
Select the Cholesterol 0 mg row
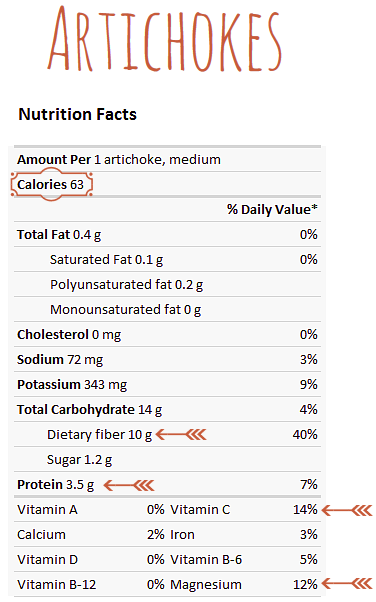(x=167, y=334)
